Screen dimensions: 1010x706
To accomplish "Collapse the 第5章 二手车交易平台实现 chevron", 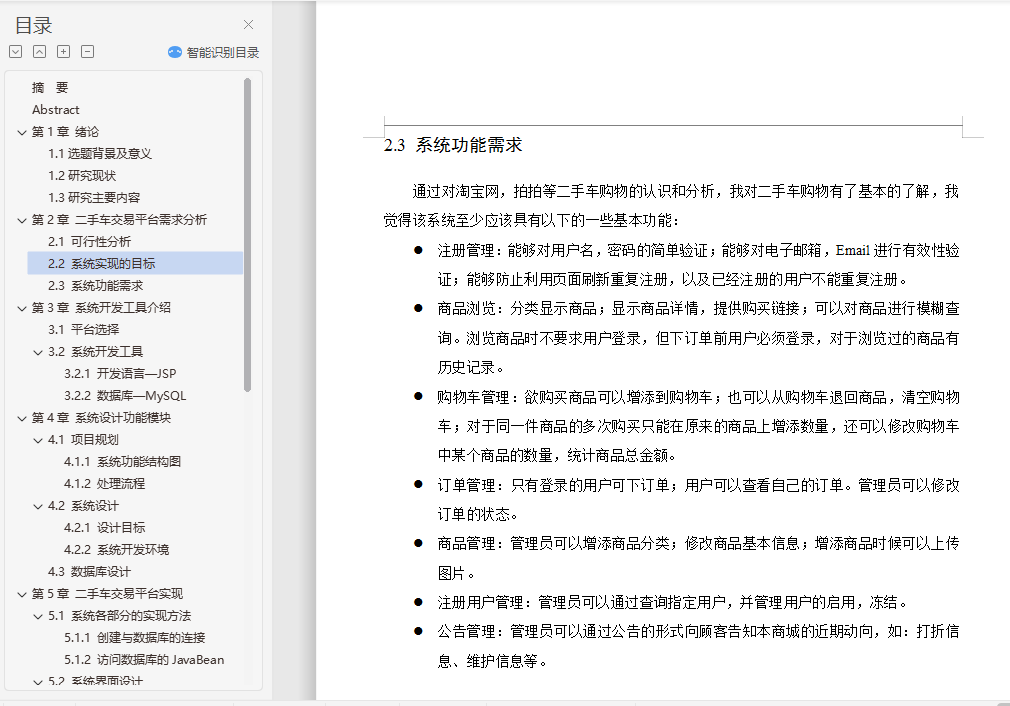I will coord(22,595).
